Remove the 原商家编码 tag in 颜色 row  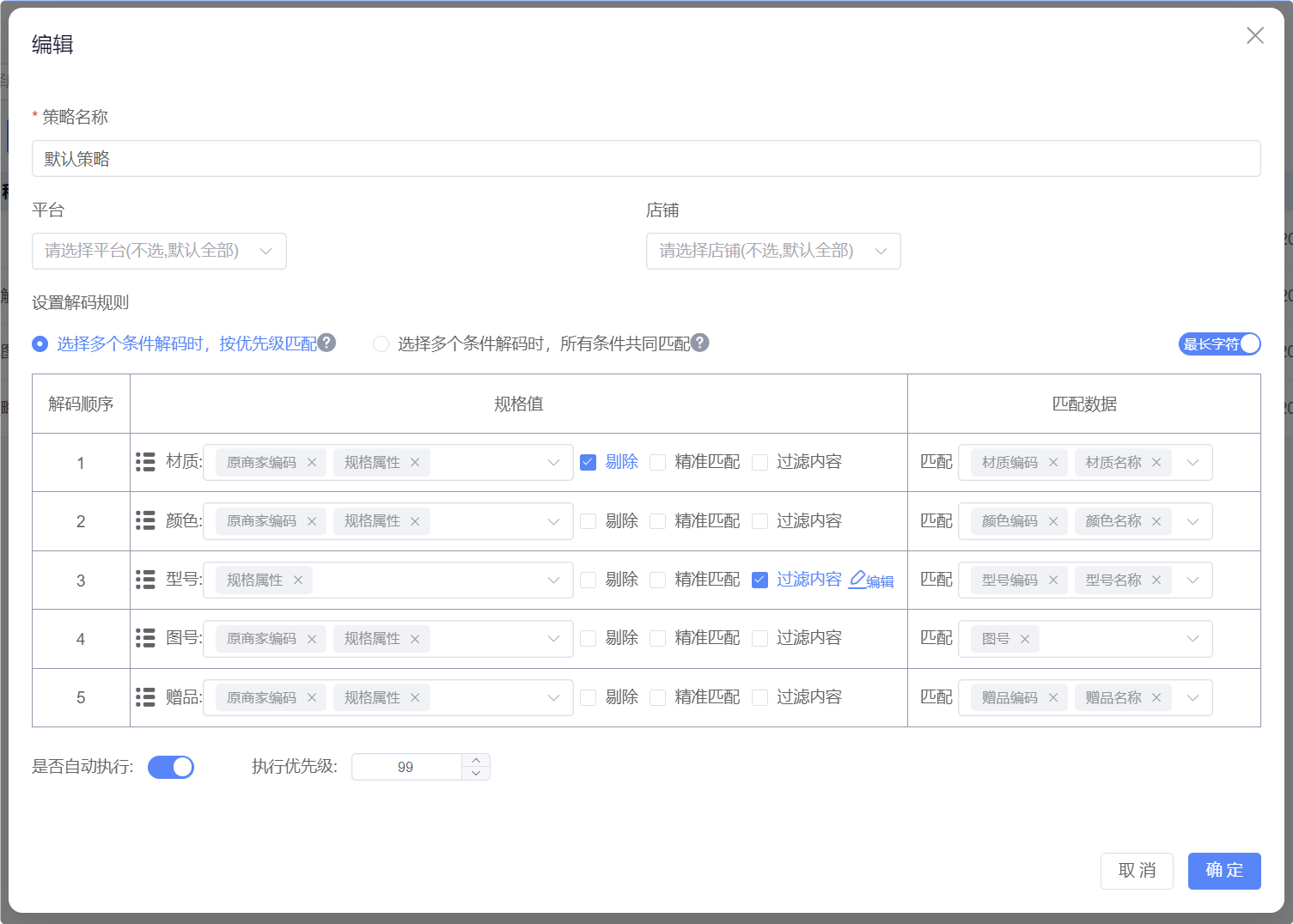coord(312,521)
